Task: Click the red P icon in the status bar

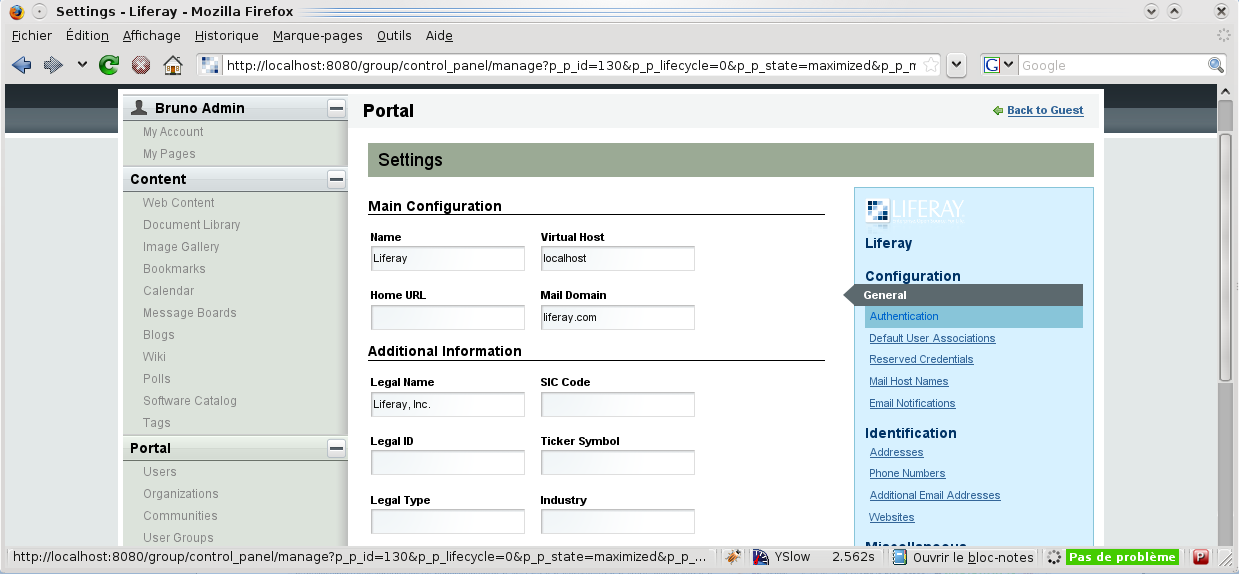Action: click(x=1201, y=557)
